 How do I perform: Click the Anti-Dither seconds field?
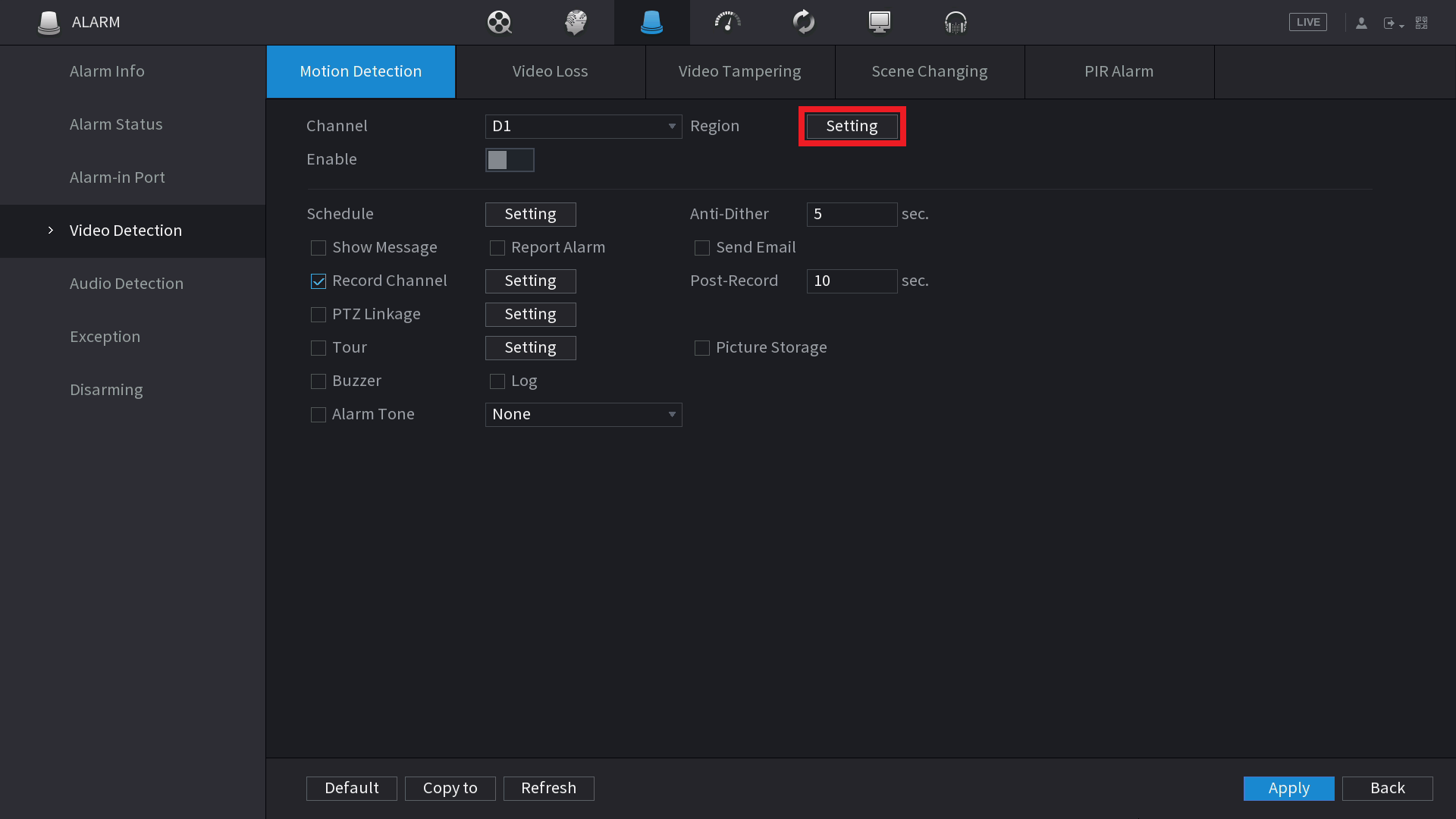[852, 215]
